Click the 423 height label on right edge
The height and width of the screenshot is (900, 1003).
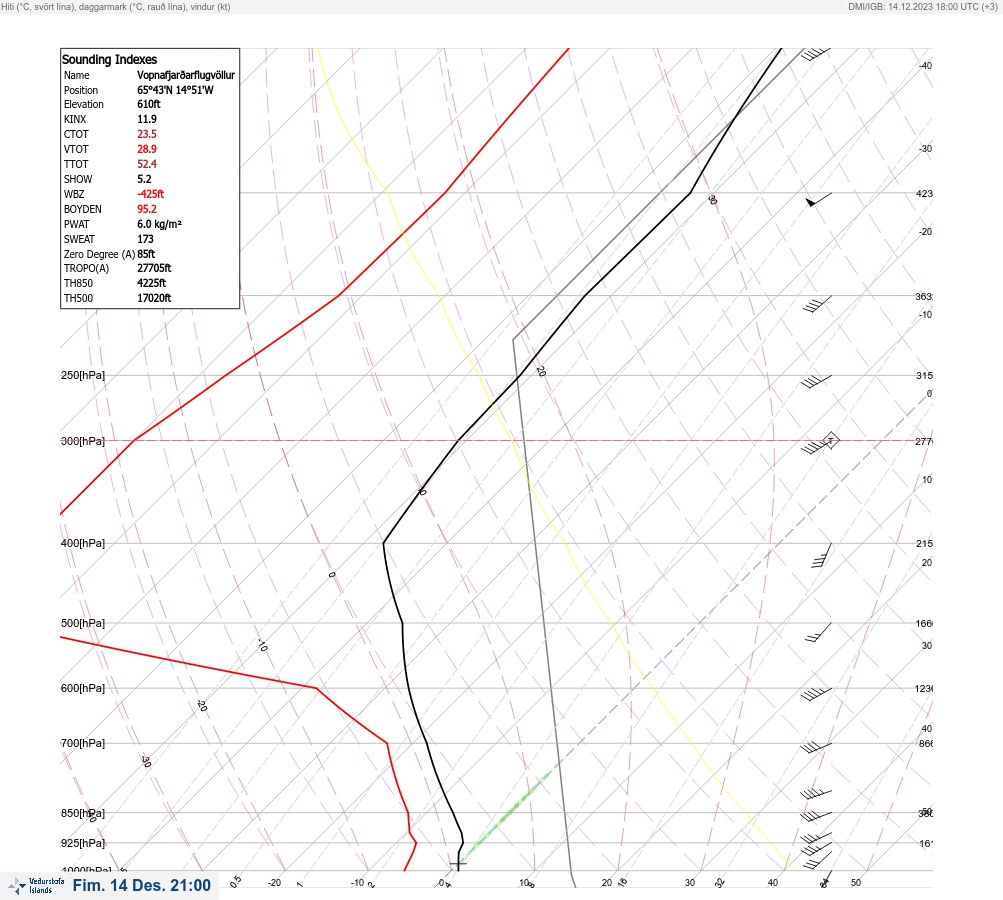(924, 193)
